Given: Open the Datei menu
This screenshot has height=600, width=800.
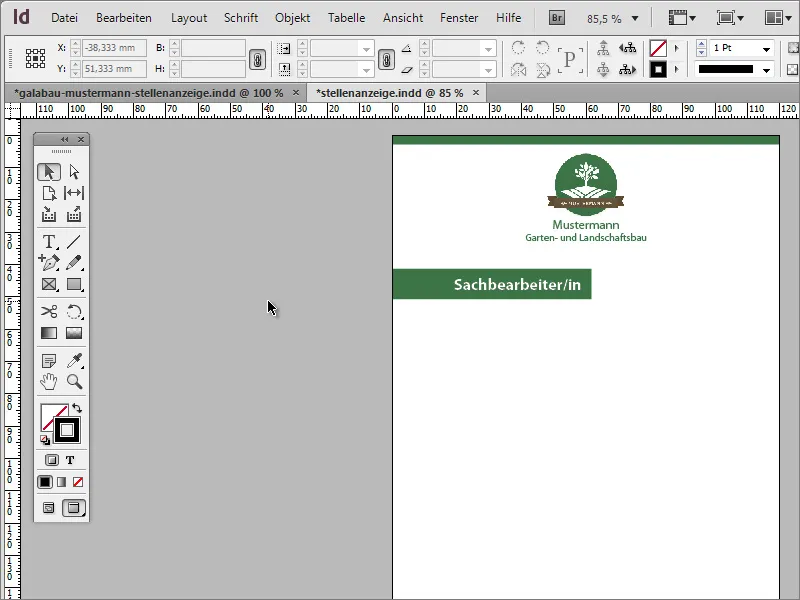Looking at the screenshot, I should (64, 18).
